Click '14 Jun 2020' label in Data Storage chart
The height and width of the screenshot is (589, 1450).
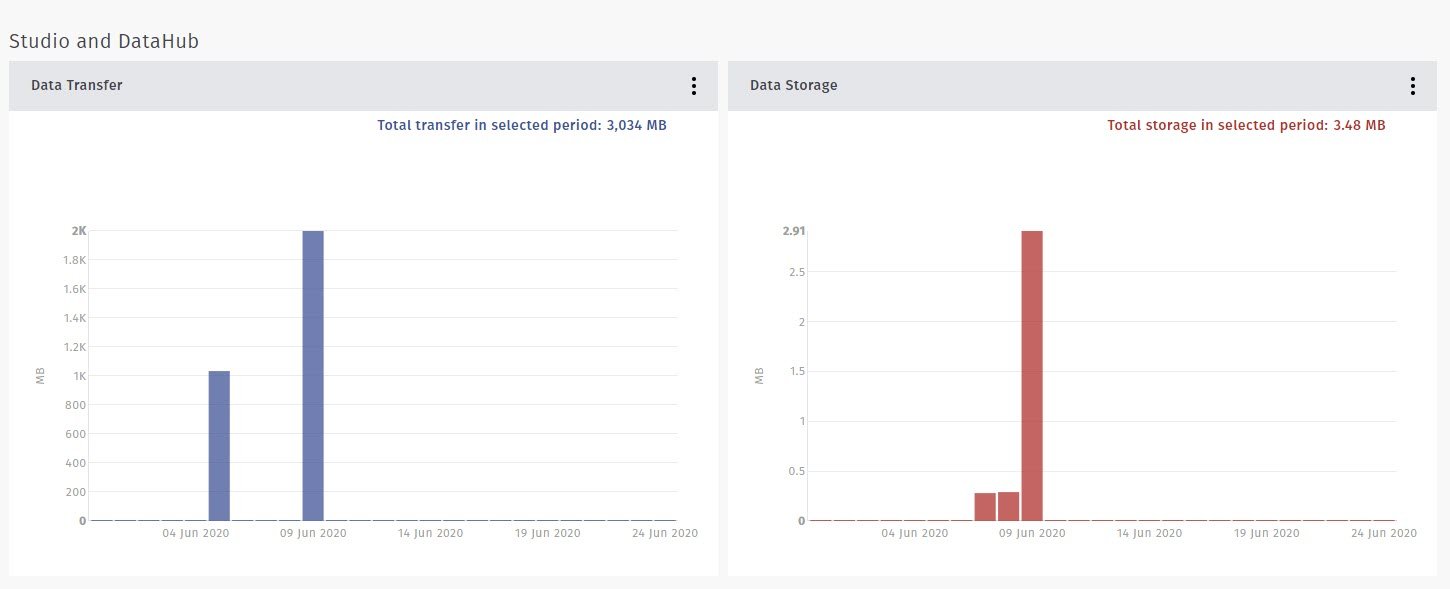tap(1149, 534)
